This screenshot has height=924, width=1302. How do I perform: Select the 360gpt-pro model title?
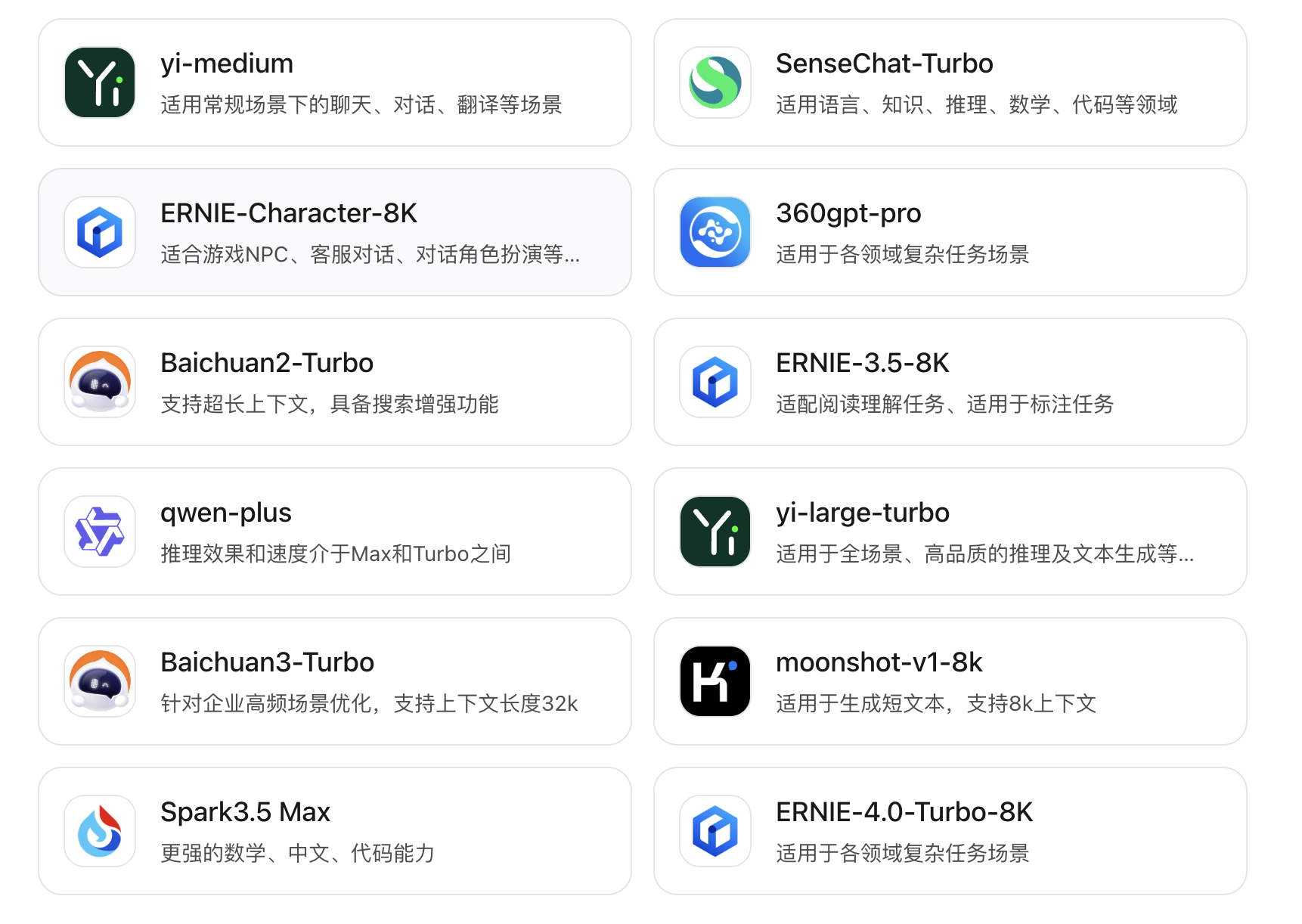848,213
